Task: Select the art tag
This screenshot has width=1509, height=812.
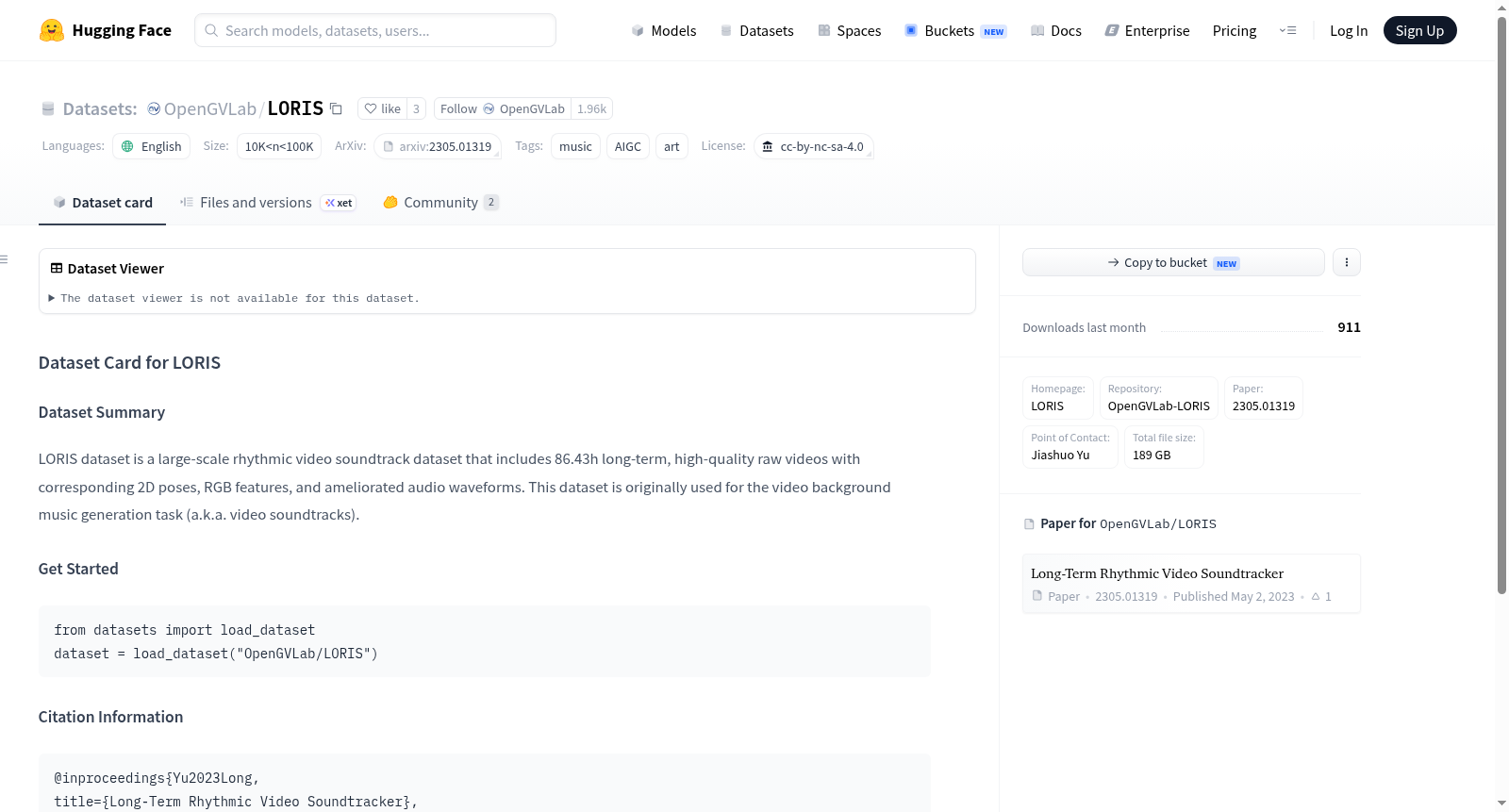Action: click(672, 146)
